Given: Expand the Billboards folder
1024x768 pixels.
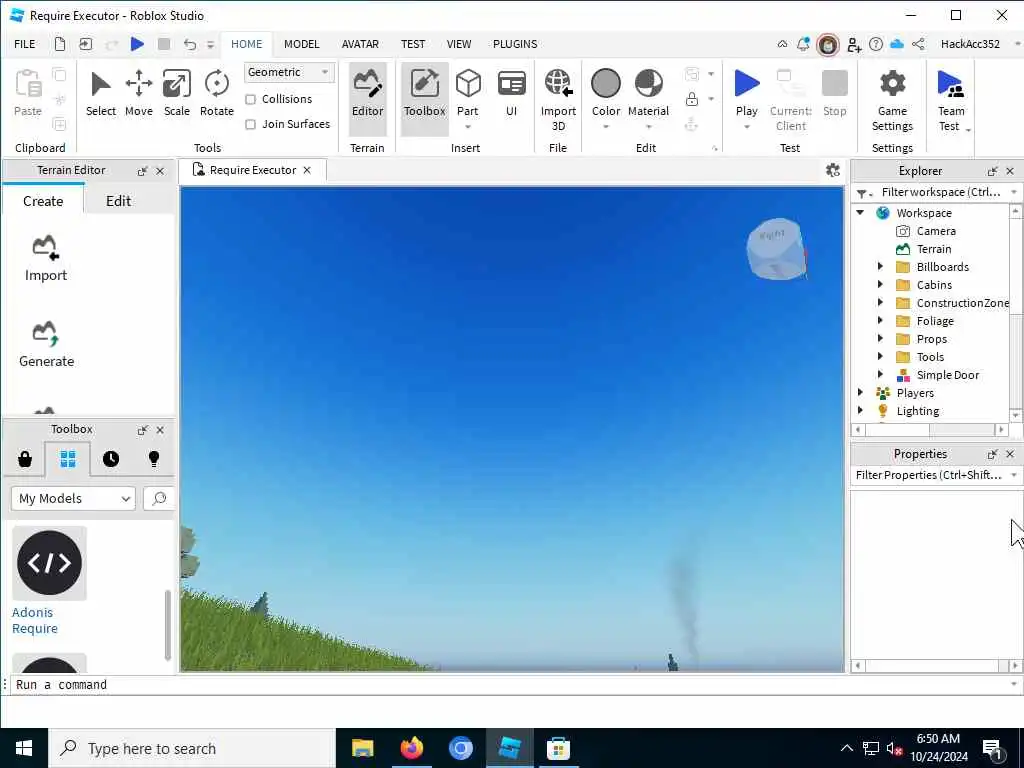Looking at the screenshot, I should (880, 266).
